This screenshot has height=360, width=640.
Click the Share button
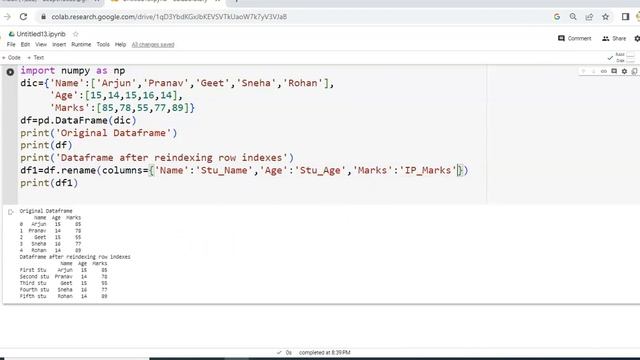(614, 38)
